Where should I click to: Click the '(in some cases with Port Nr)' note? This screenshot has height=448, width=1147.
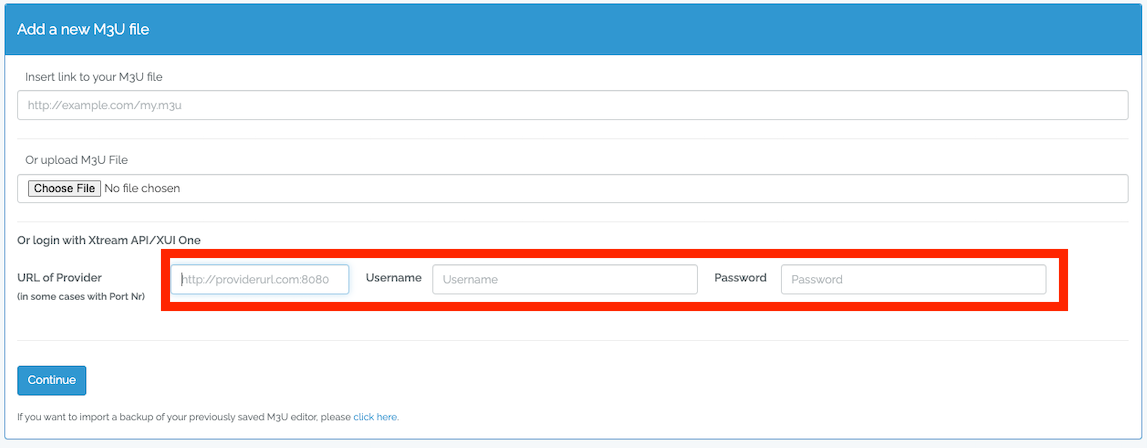[80, 296]
